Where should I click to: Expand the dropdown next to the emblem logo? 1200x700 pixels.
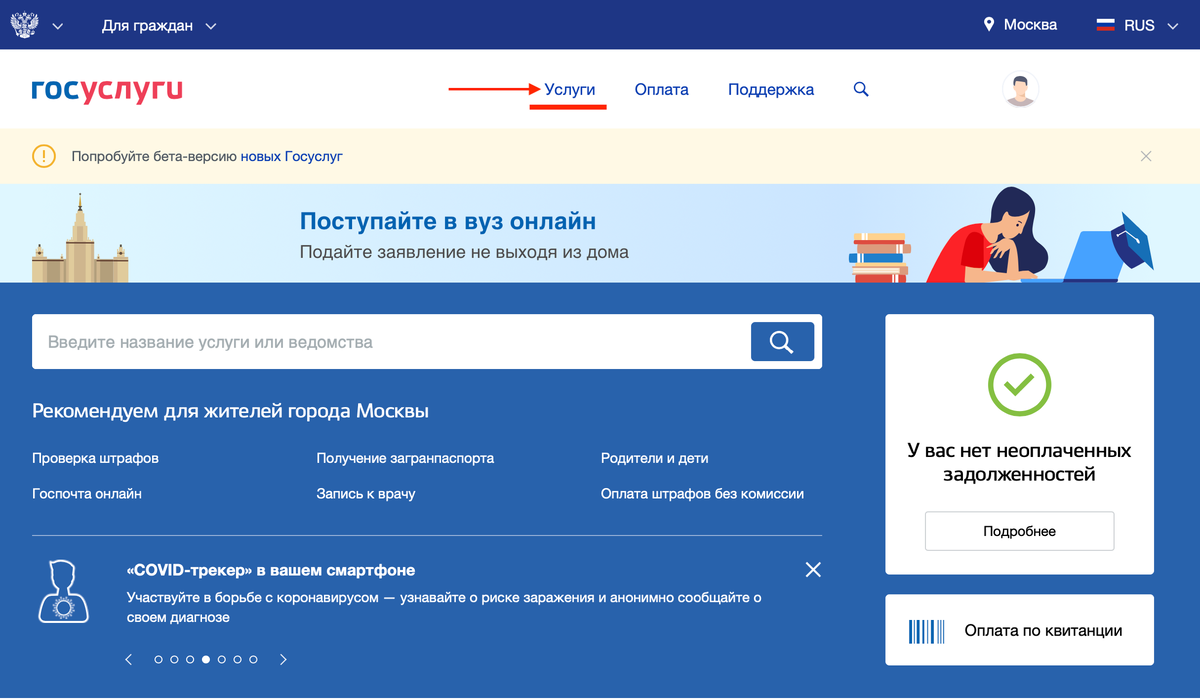pos(57,27)
